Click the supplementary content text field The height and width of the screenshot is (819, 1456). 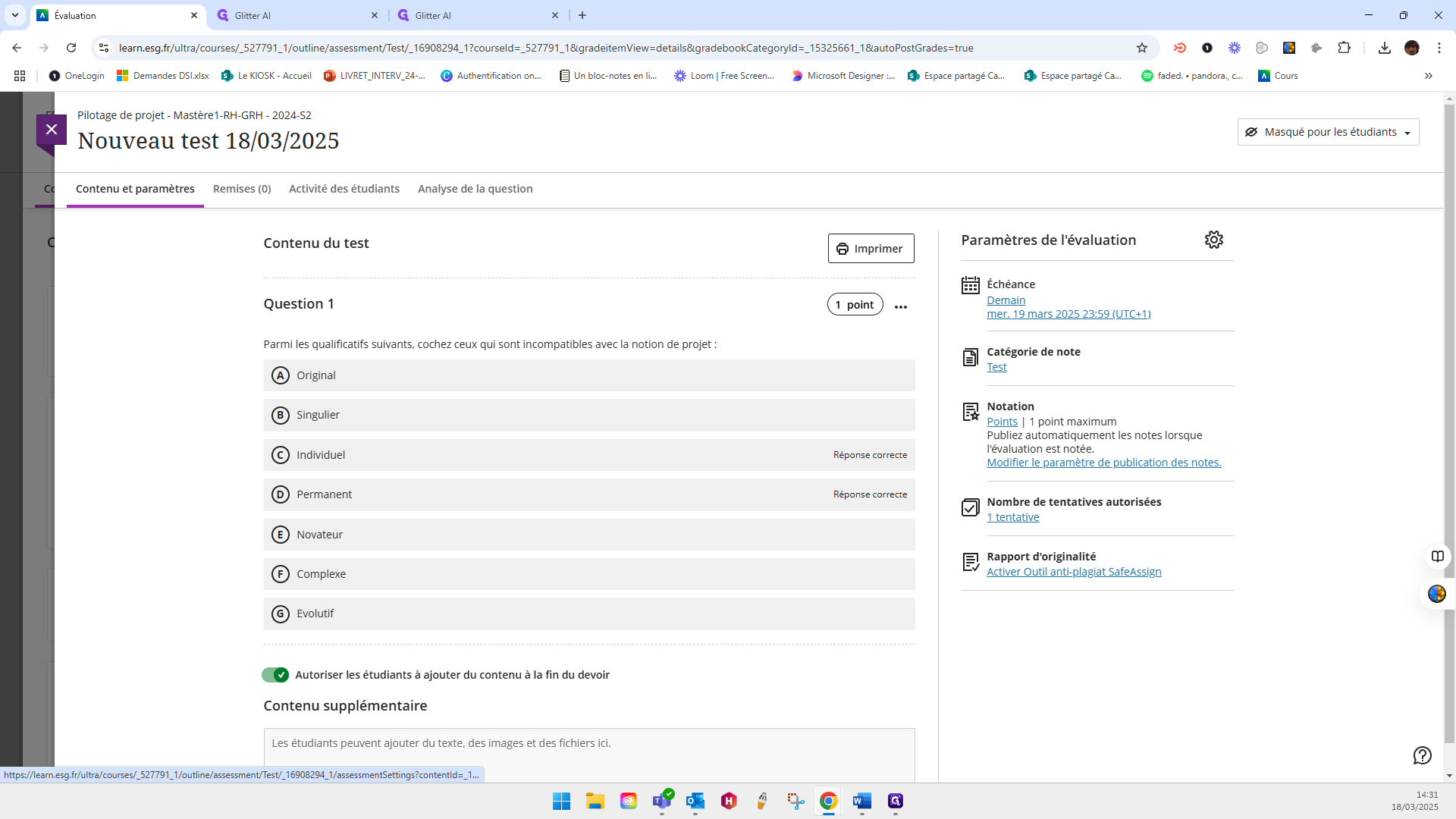click(588, 755)
